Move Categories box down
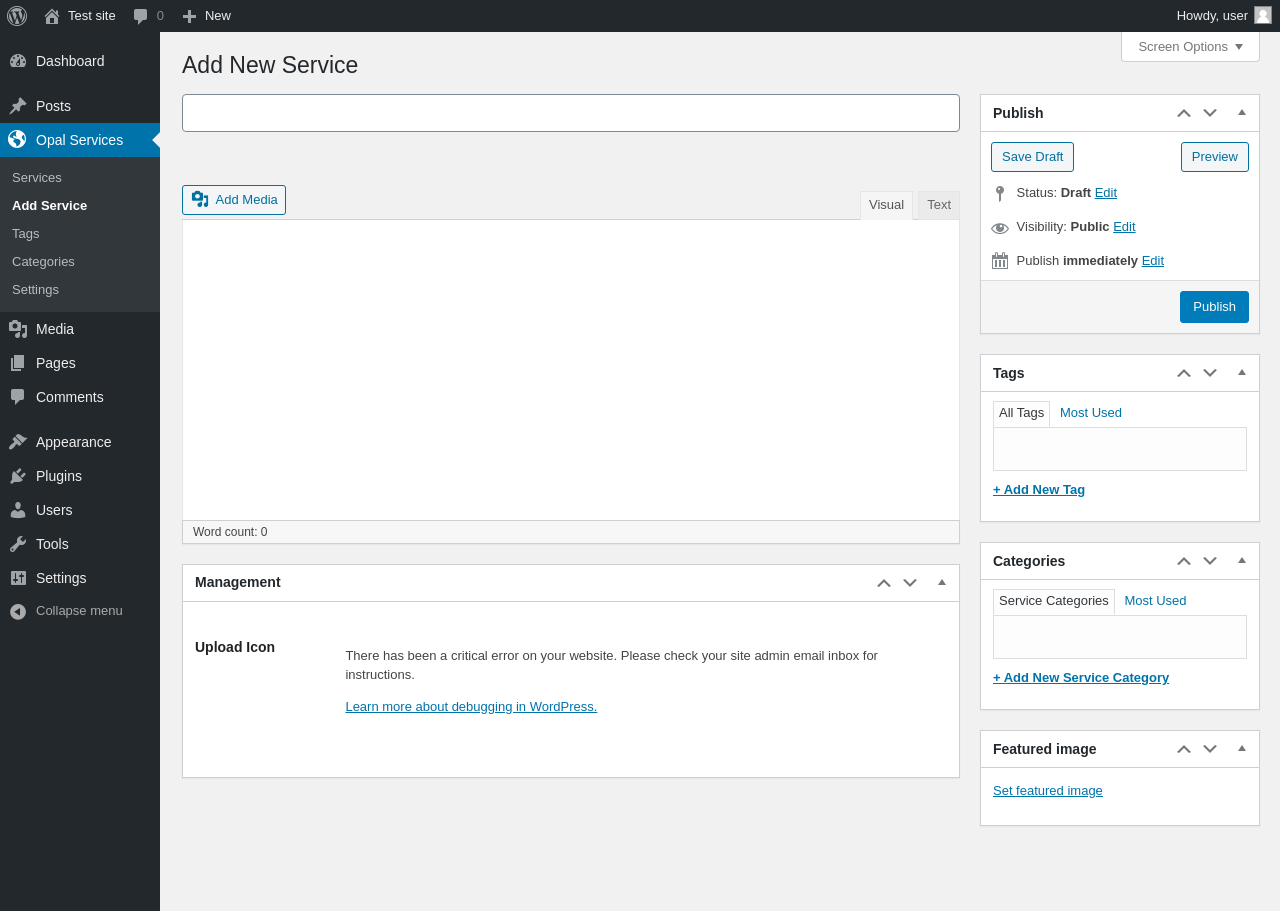 [1210, 561]
